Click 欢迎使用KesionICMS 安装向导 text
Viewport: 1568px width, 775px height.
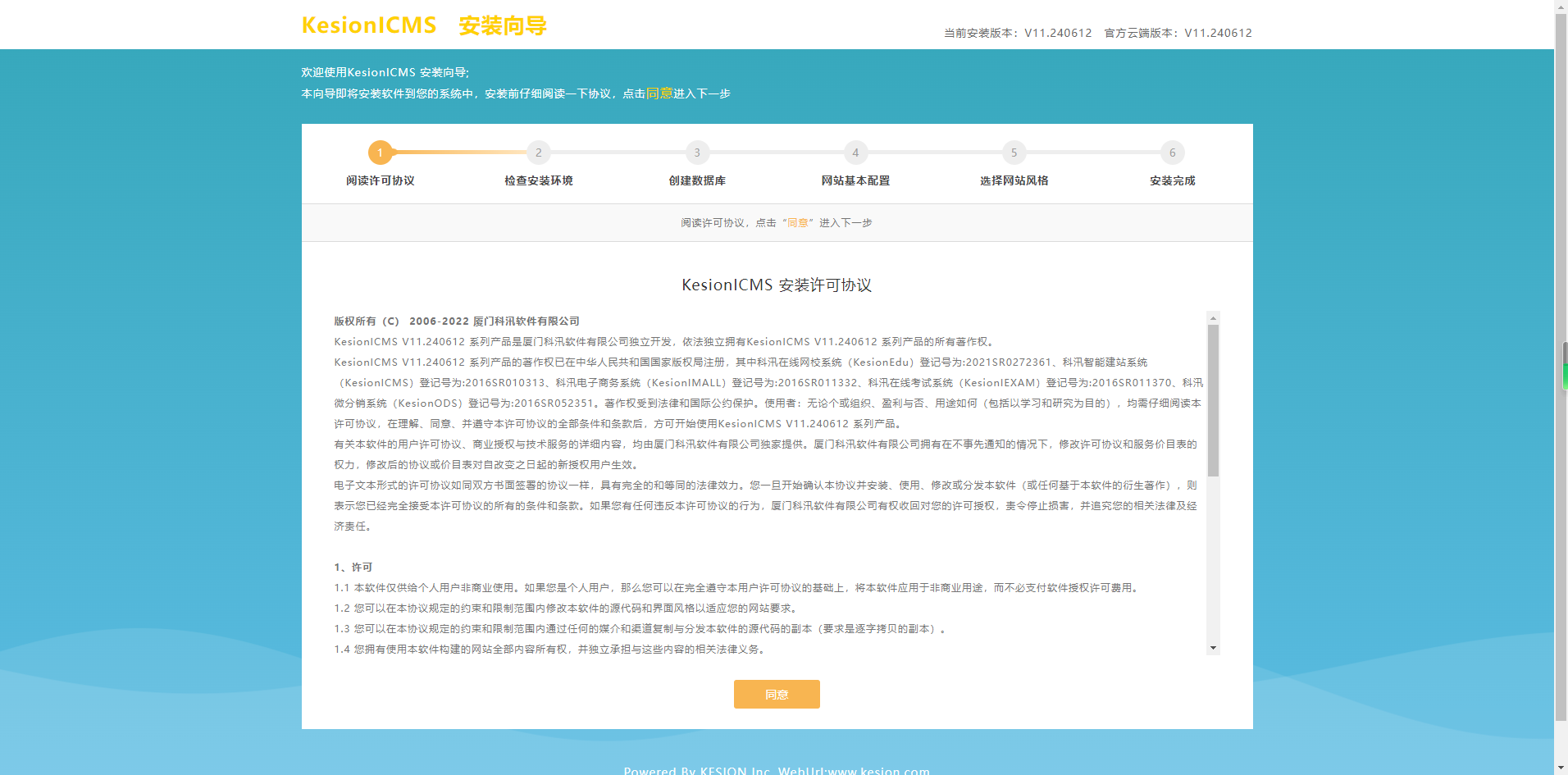[x=385, y=72]
